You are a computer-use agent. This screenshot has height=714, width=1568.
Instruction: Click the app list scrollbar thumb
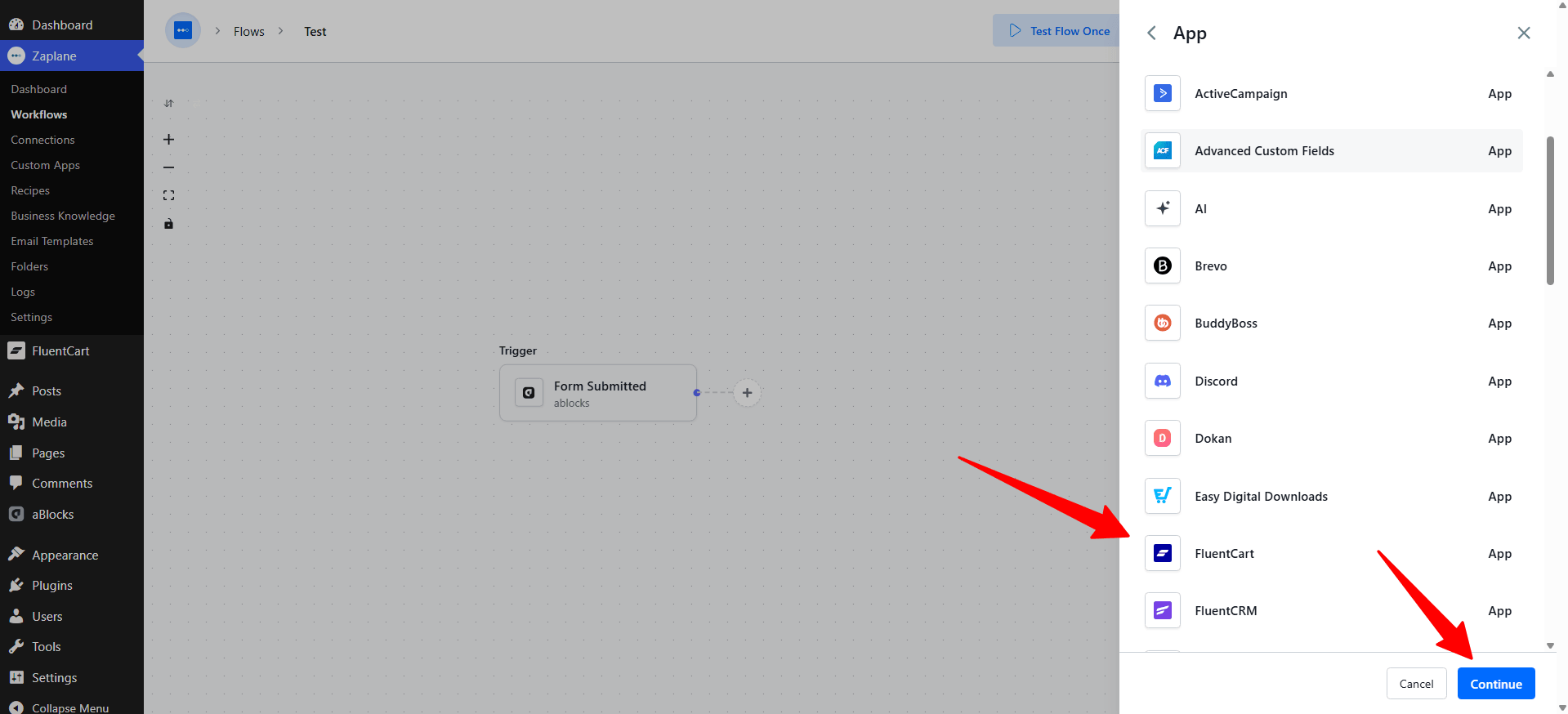[1550, 211]
